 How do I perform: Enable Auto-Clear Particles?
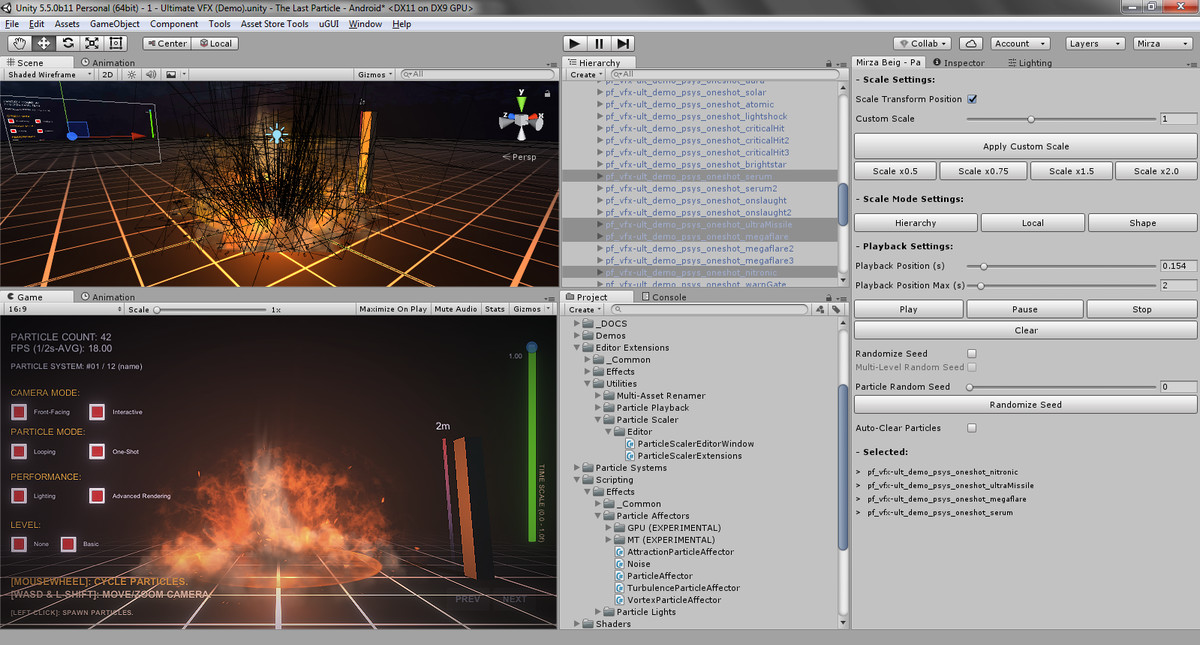[x=969, y=427]
